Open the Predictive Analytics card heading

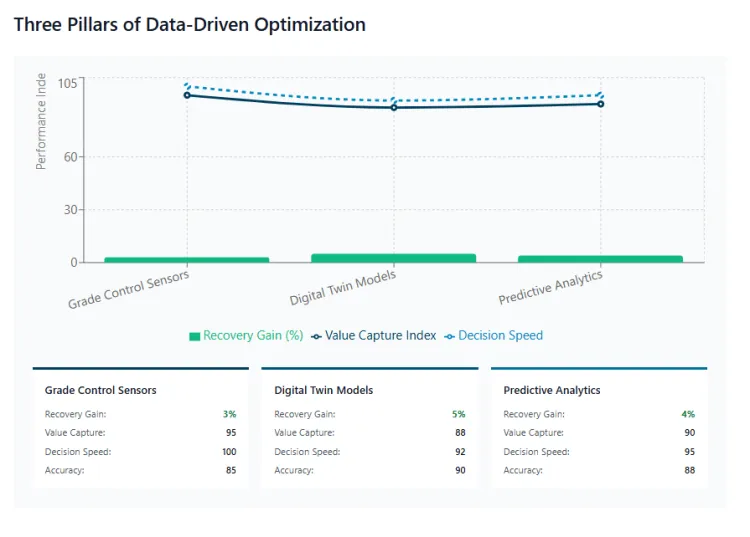click(552, 390)
